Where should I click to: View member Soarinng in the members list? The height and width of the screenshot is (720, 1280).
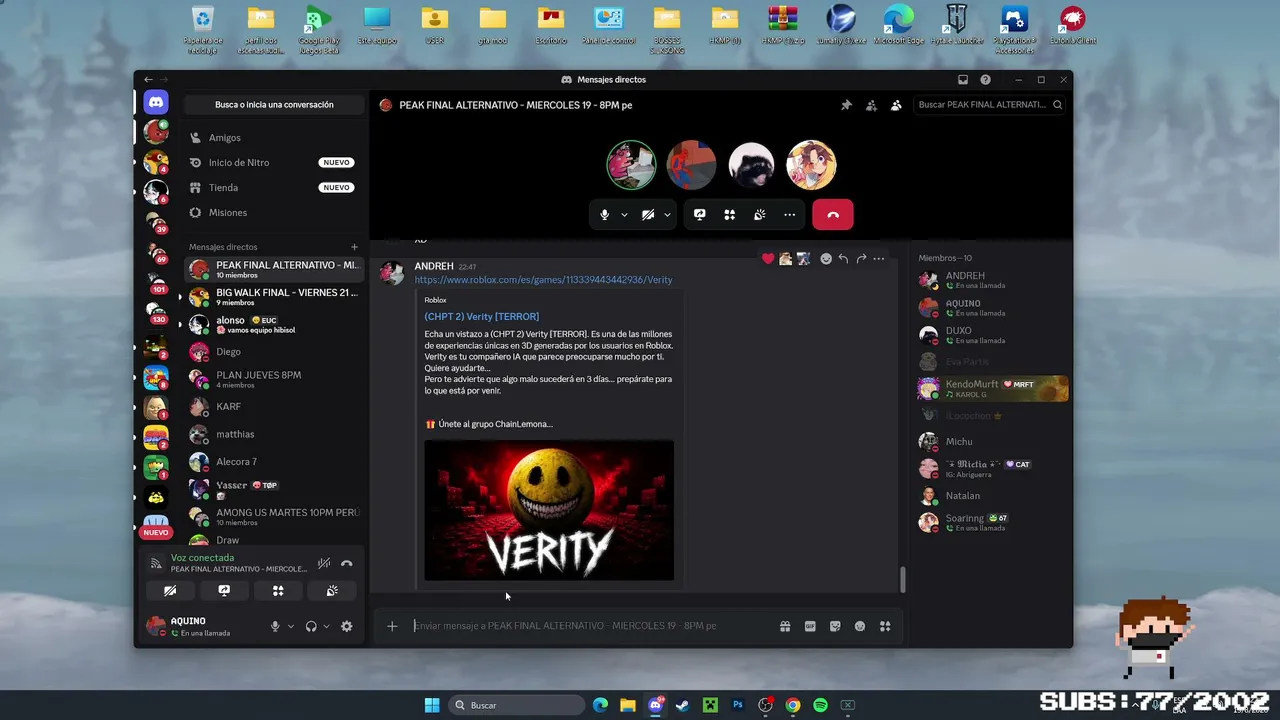[993, 522]
